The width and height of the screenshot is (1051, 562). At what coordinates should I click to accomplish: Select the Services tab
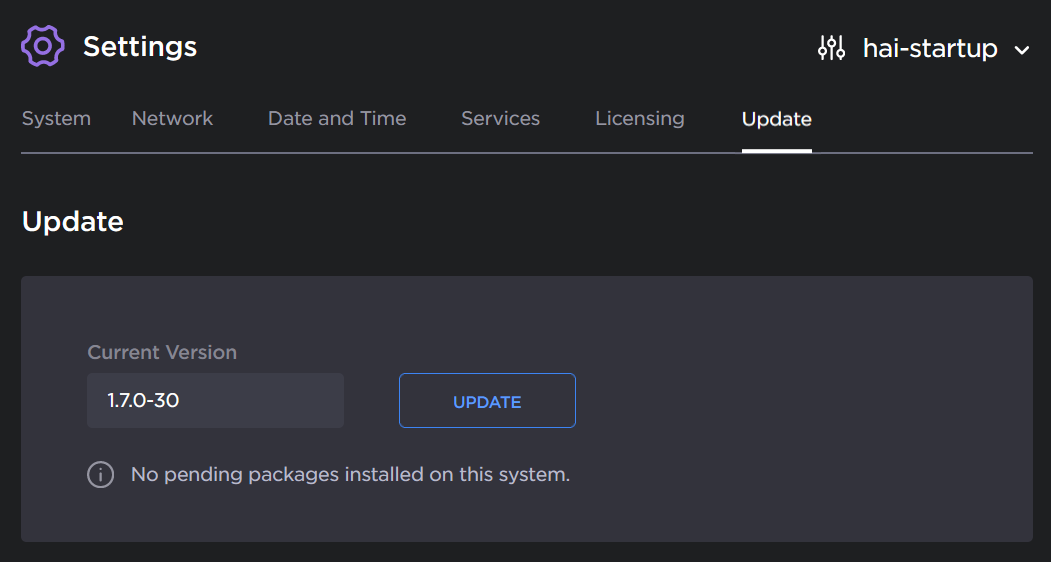(x=500, y=119)
